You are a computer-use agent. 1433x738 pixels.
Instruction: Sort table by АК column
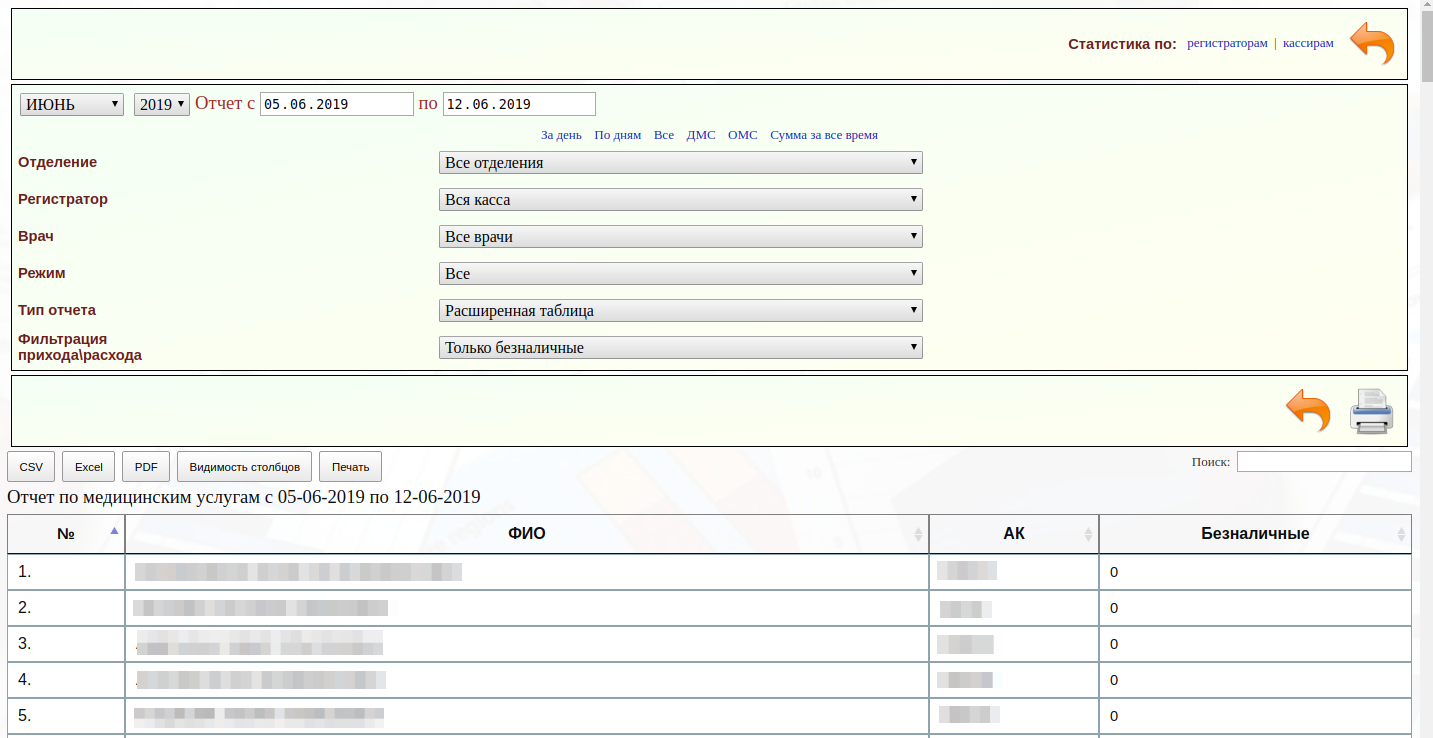click(x=1013, y=534)
